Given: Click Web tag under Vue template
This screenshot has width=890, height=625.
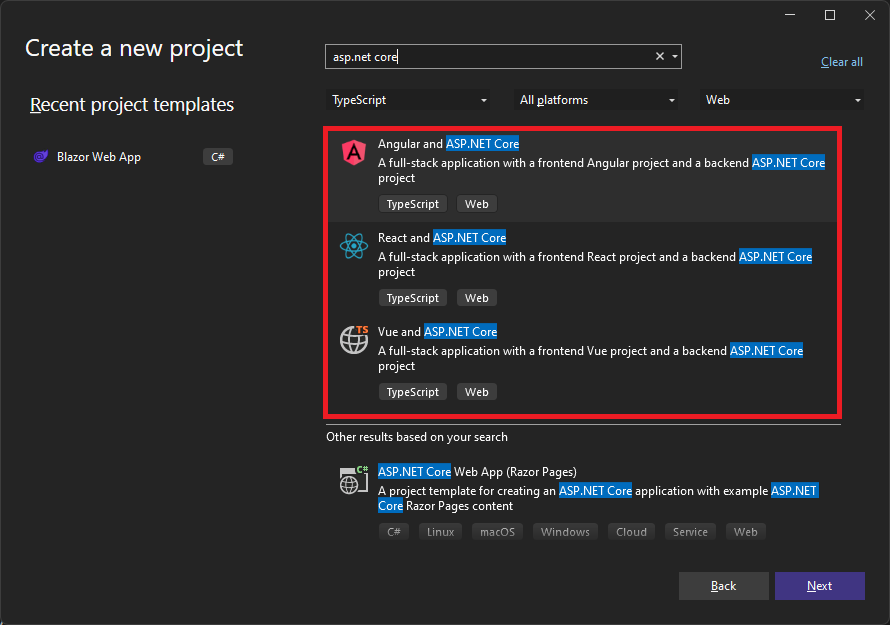Looking at the screenshot, I should [477, 392].
